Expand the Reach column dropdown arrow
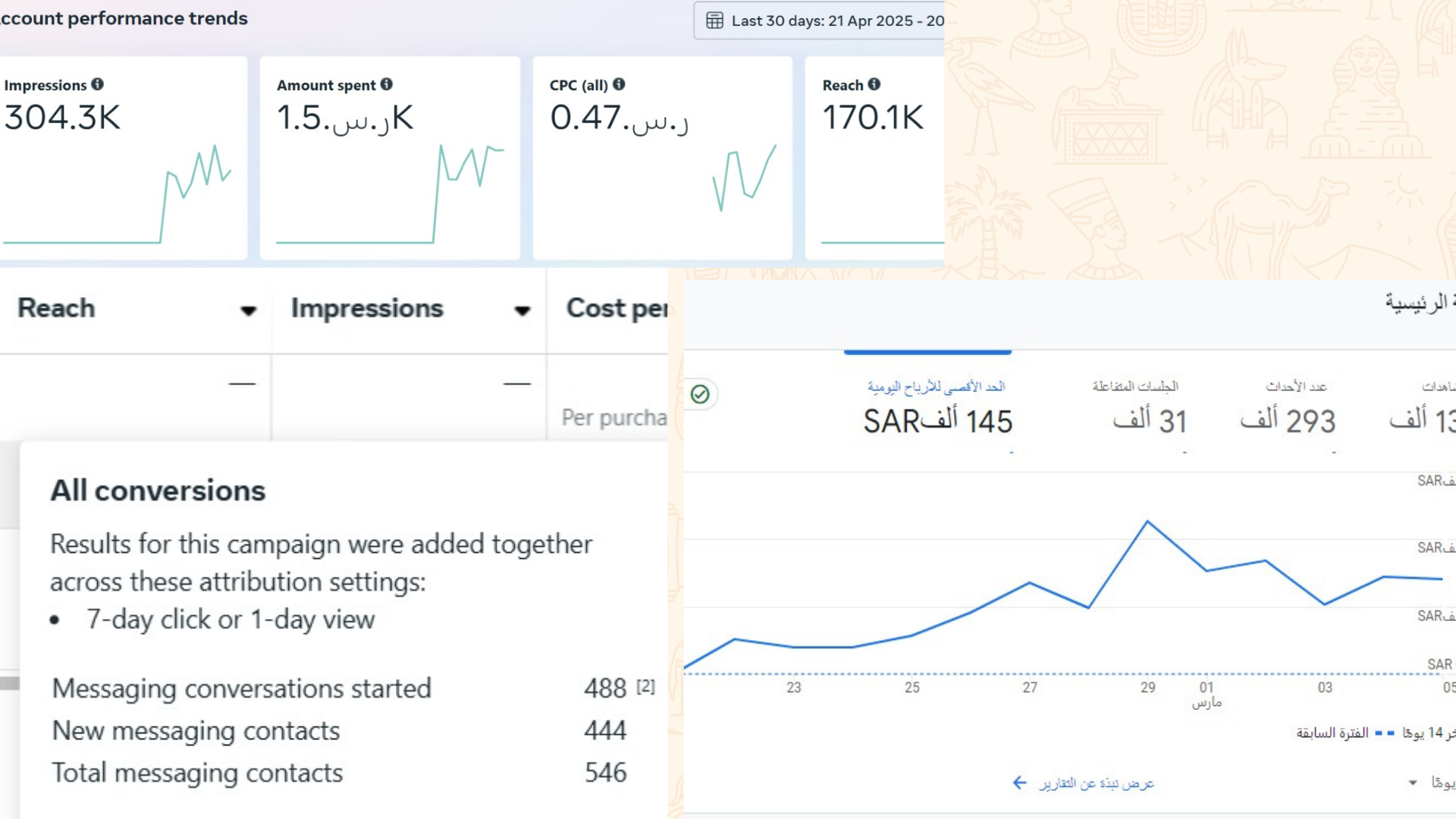The image size is (1456, 819). point(248,310)
